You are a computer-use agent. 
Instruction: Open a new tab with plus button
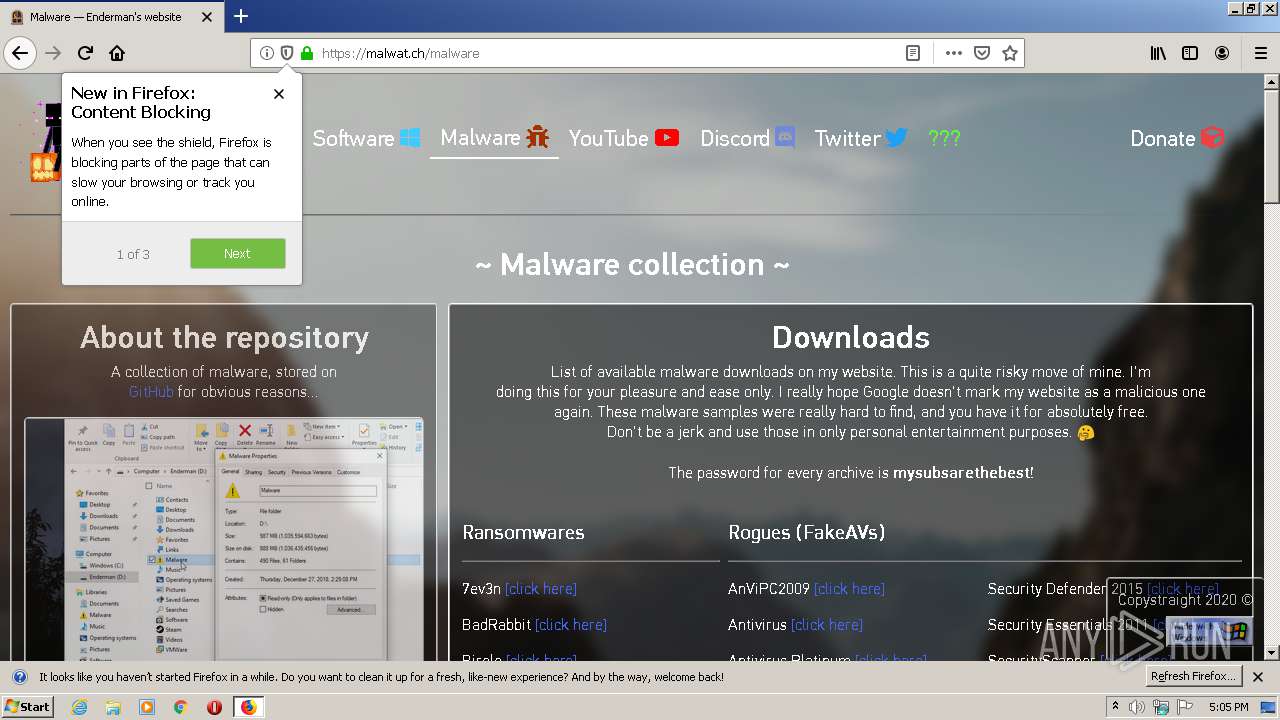(241, 16)
